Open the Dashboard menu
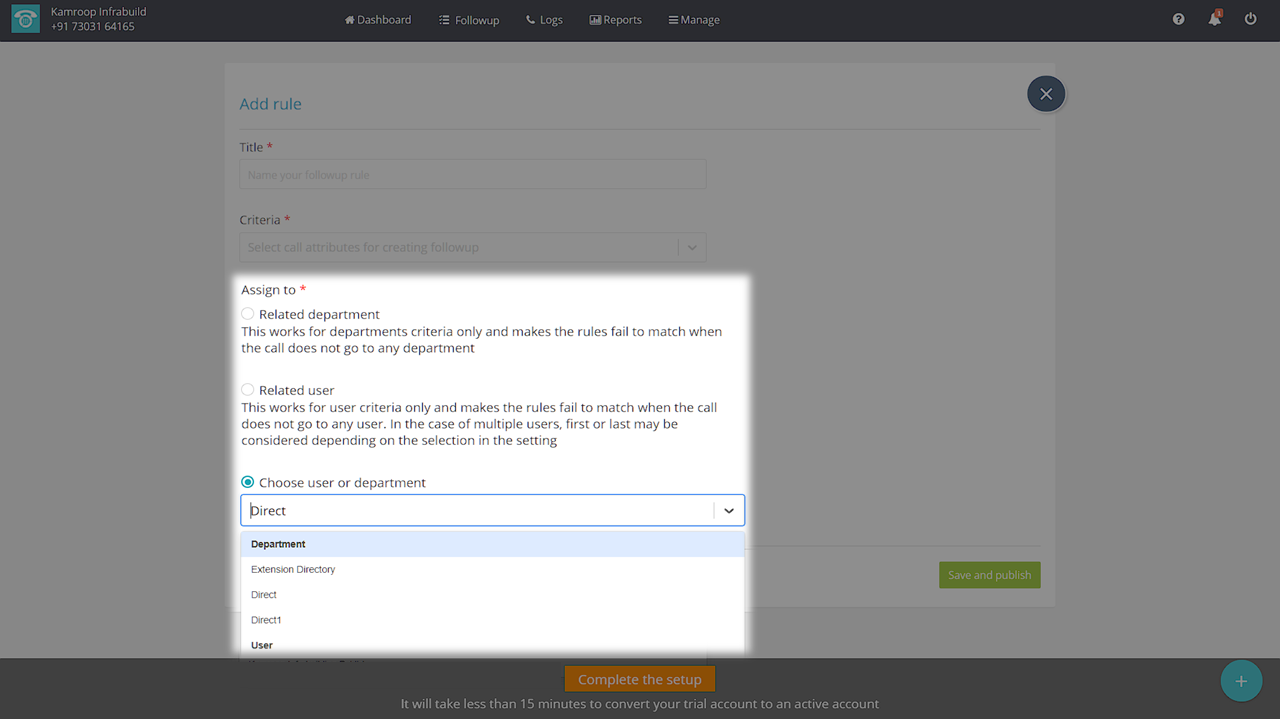The image size is (1280, 720). [x=378, y=20]
